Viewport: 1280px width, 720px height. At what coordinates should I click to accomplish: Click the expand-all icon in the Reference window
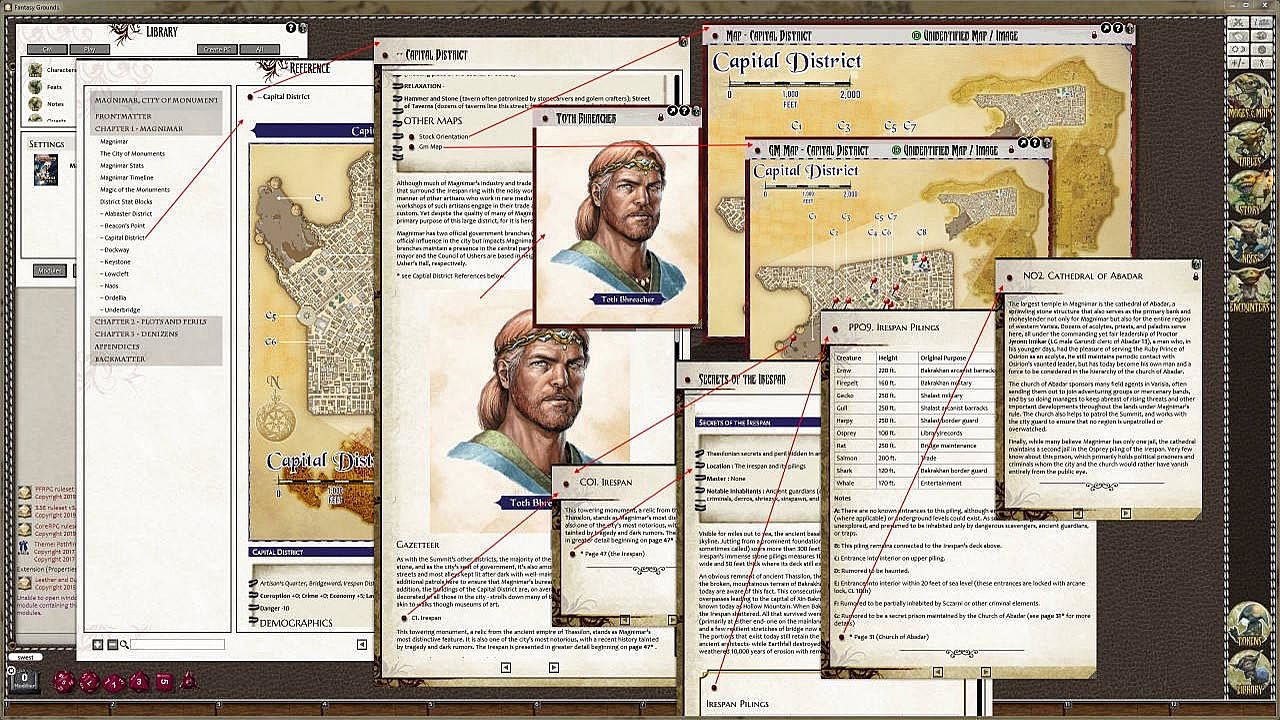click(98, 644)
